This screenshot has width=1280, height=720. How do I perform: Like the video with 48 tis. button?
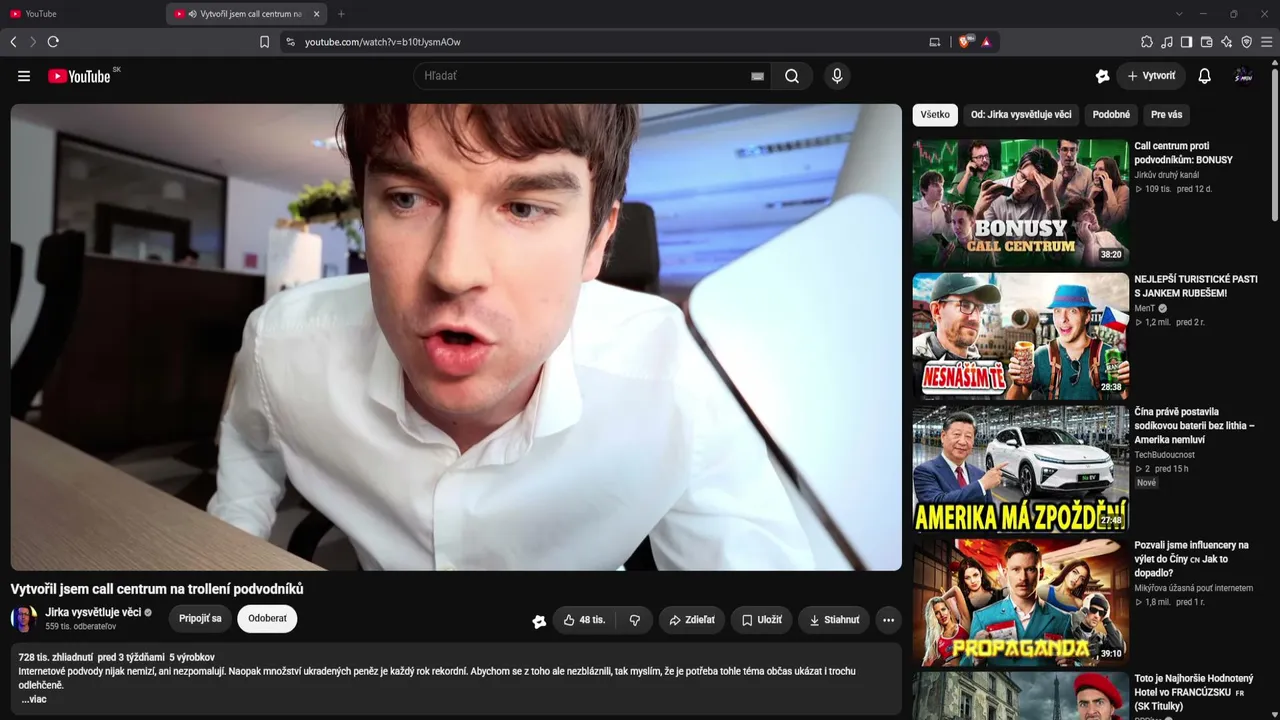coord(584,620)
